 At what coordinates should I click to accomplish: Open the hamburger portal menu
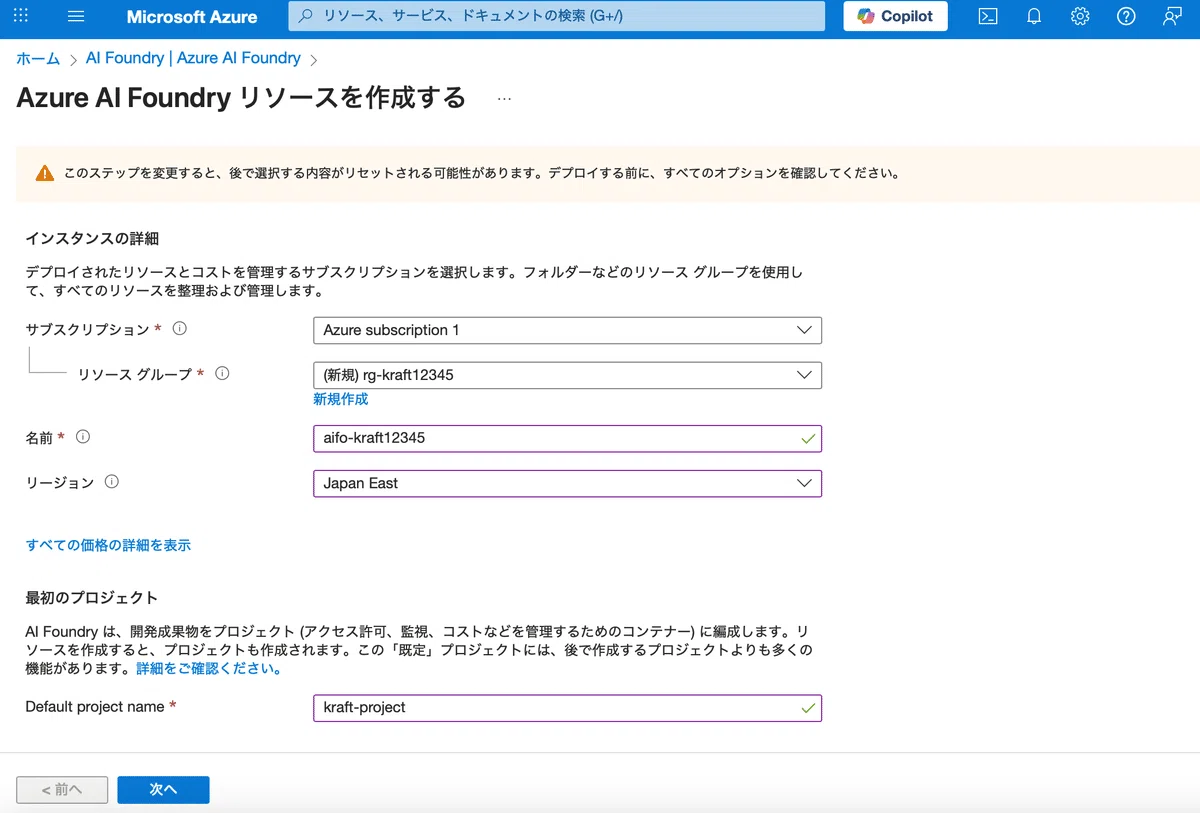click(x=76, y=16)
